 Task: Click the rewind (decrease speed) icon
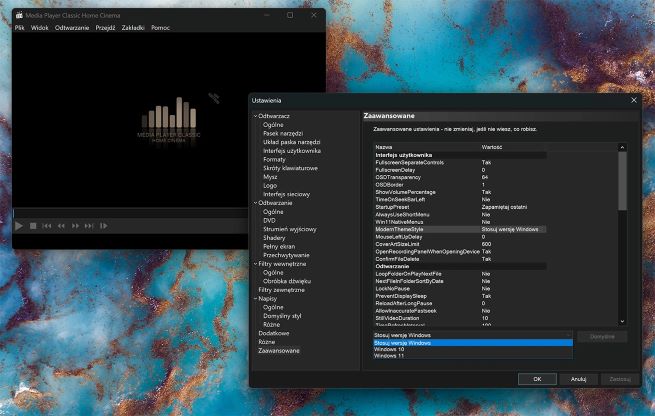(x=61, y=226)
